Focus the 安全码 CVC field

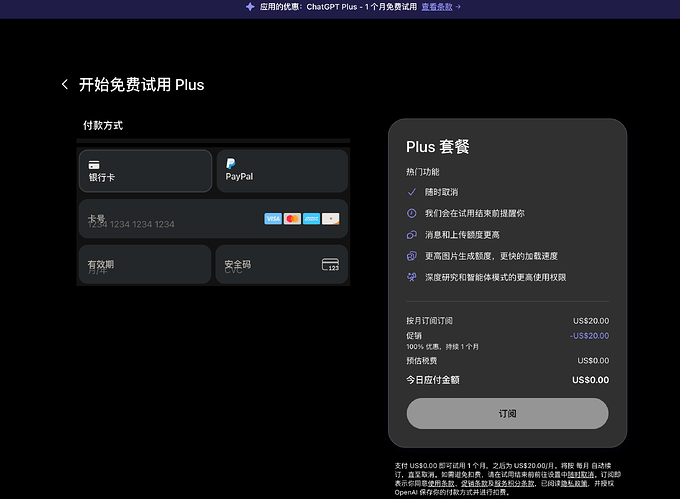282,264
